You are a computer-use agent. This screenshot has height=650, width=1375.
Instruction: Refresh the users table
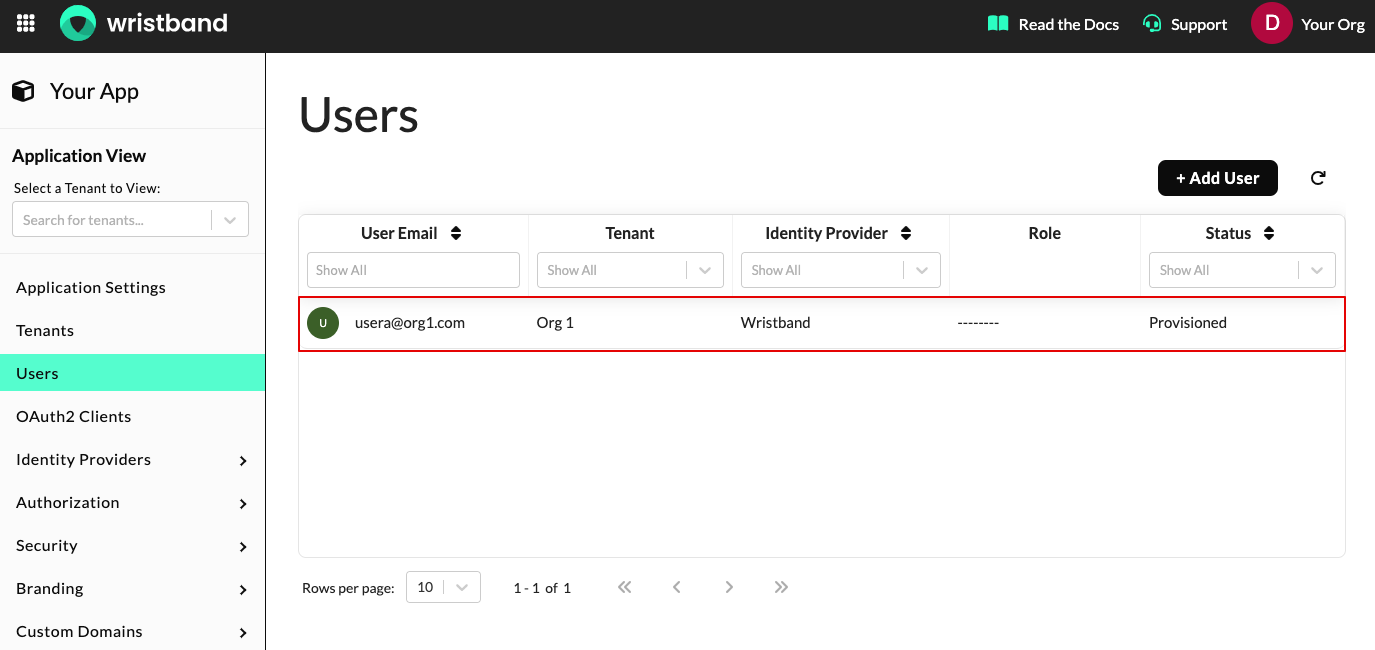(x=1318, y=178)
